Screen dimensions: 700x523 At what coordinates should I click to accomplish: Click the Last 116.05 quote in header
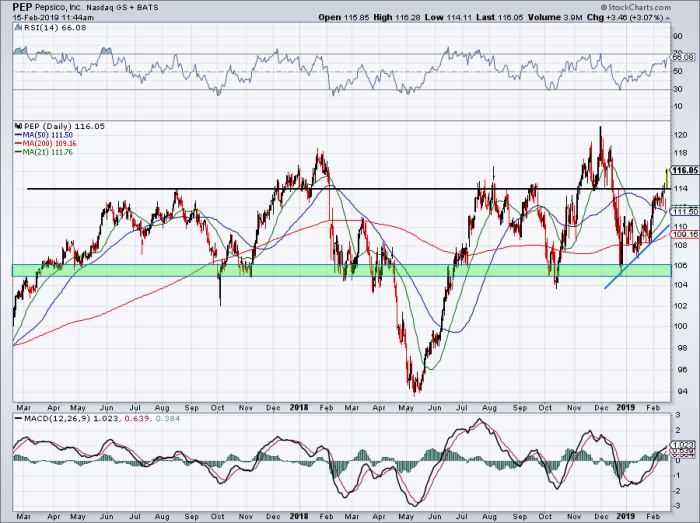(500, 17)
